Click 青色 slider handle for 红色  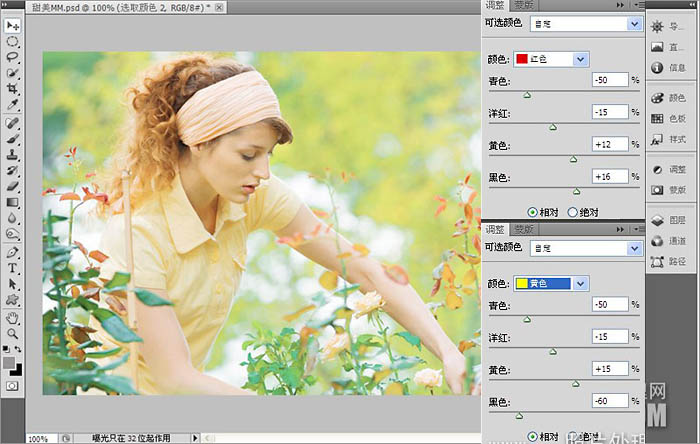527,95
